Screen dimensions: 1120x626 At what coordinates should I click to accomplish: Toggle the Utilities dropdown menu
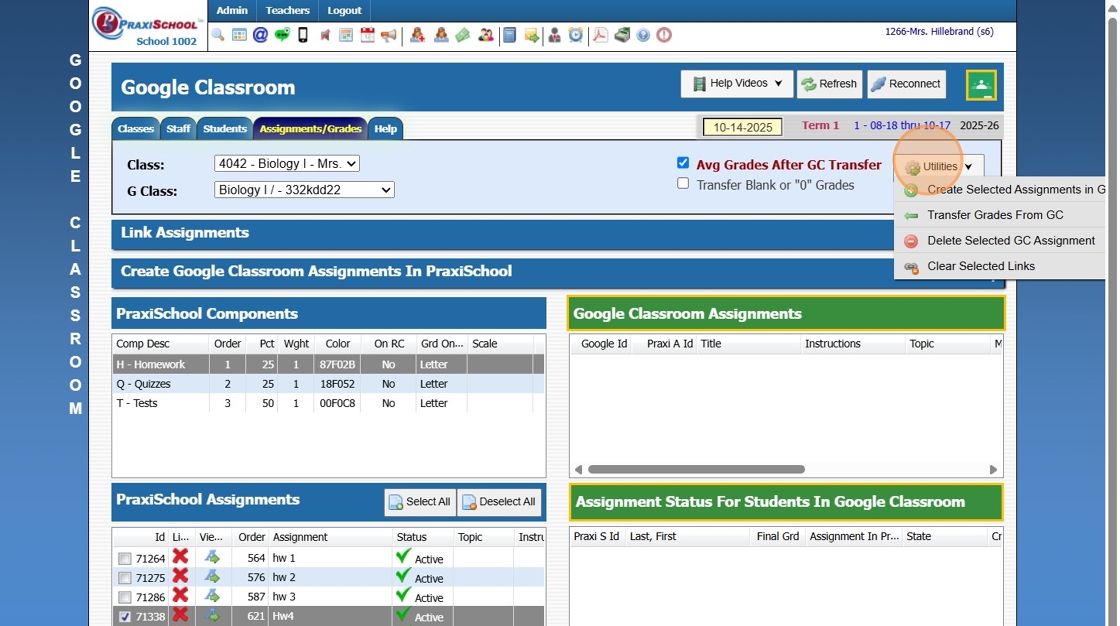939,167
